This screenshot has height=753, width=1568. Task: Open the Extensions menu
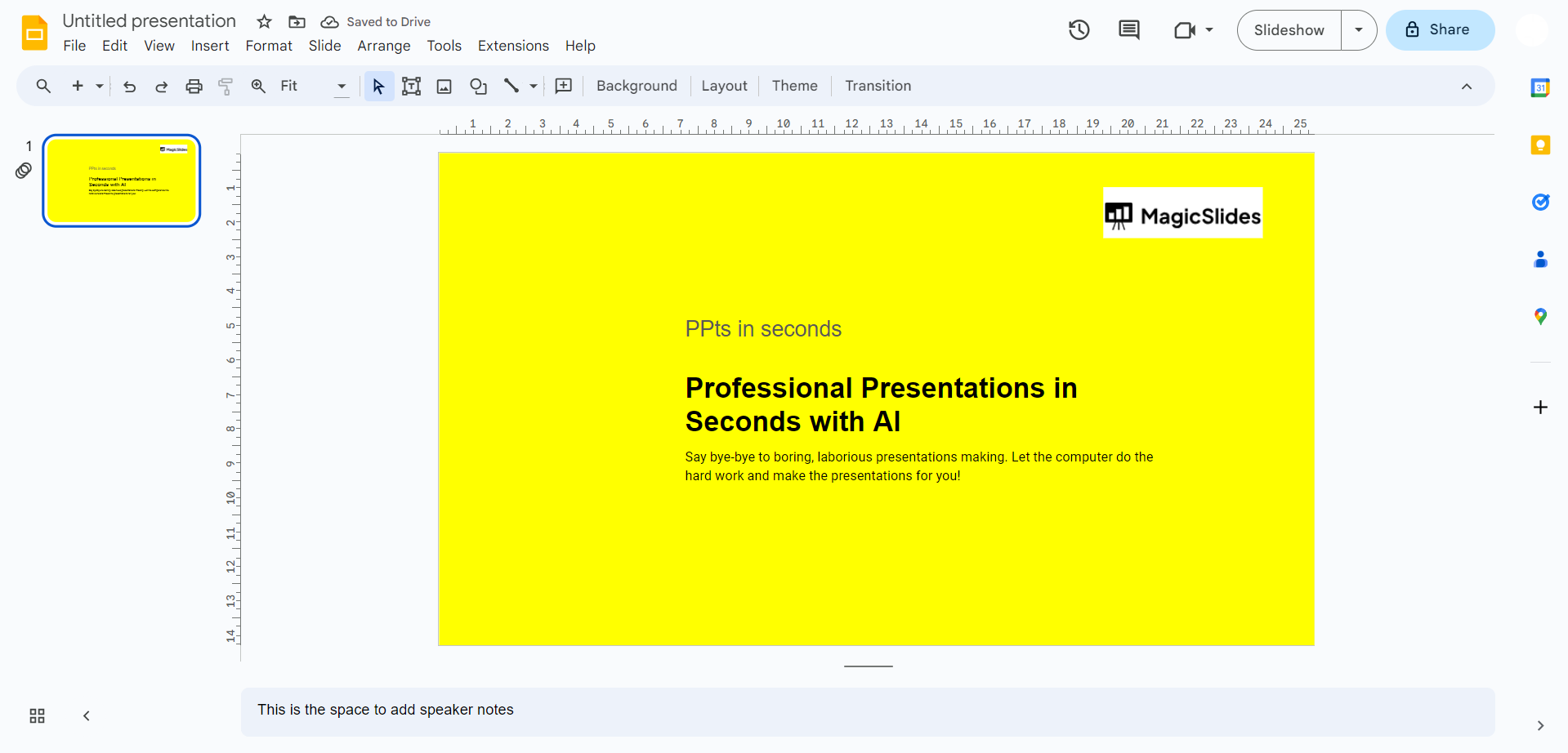pos(513,46)
